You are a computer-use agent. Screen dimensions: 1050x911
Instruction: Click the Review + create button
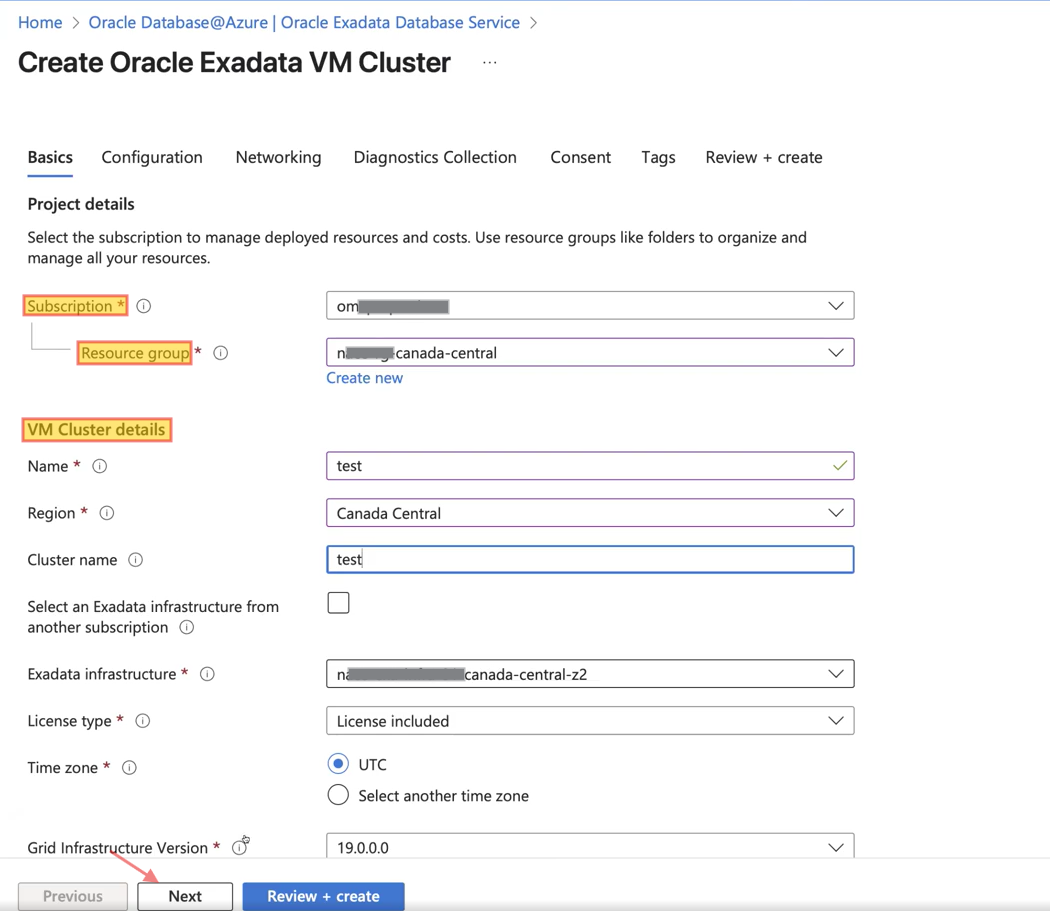[x=323, y=896]
